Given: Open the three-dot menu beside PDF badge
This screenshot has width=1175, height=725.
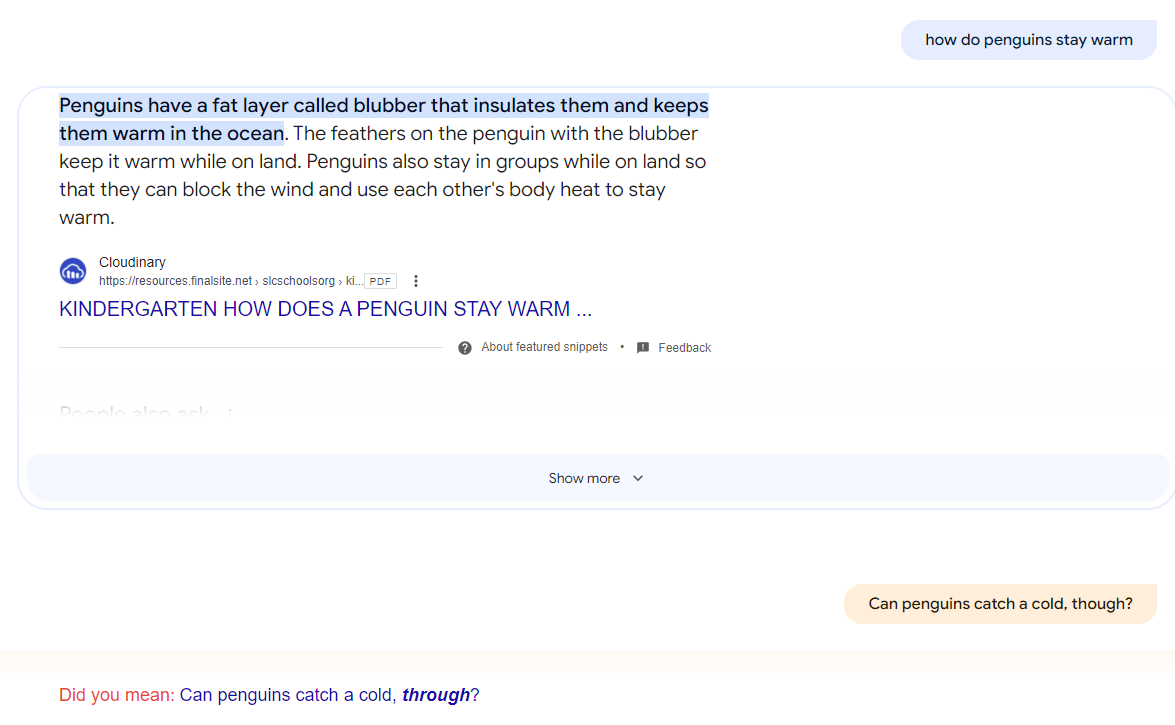Looking at the screenshot, I should tap(416, 281).
